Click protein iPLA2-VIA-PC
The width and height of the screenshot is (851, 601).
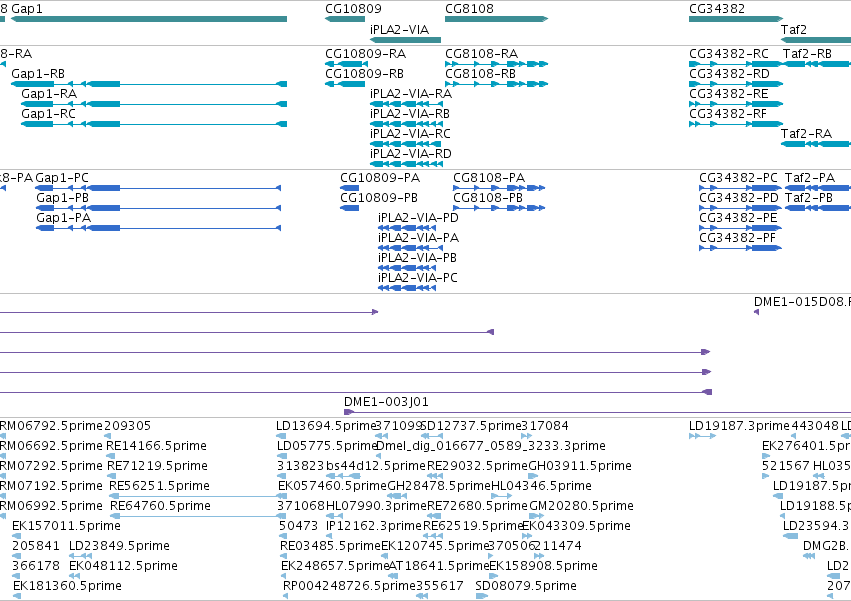407,288
